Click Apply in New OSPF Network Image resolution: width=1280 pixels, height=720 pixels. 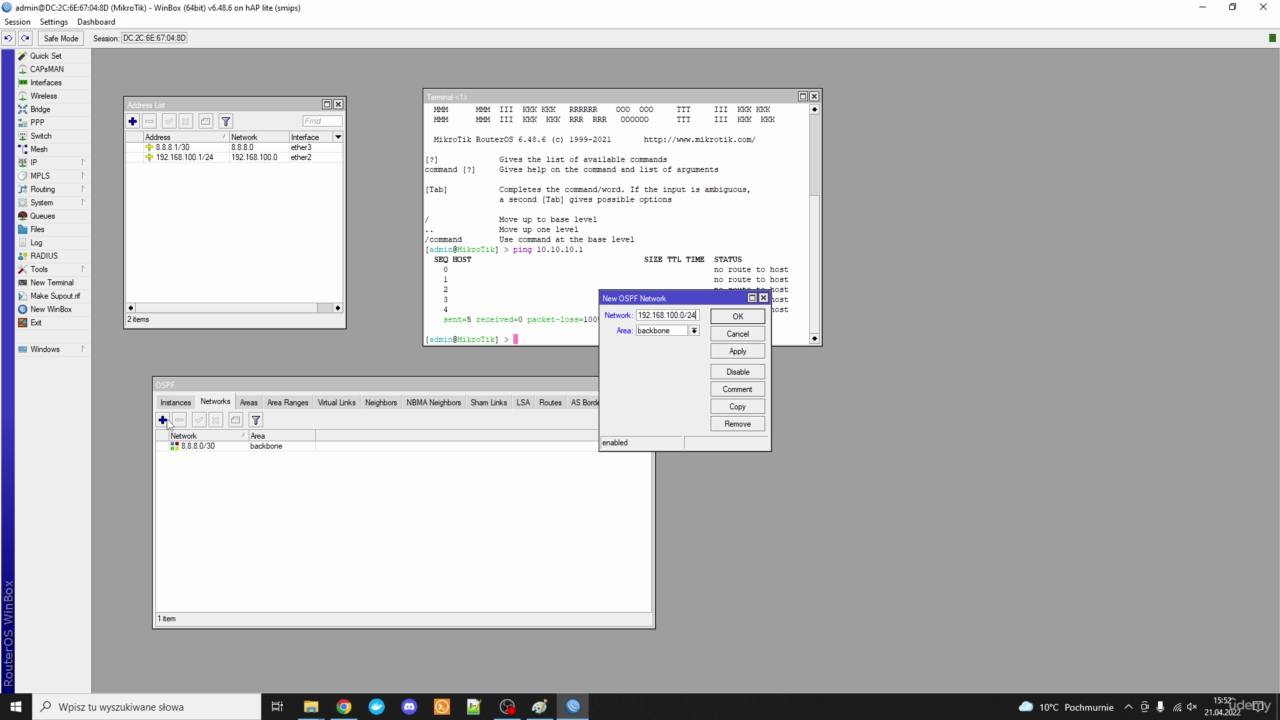[x=738, y=351]
